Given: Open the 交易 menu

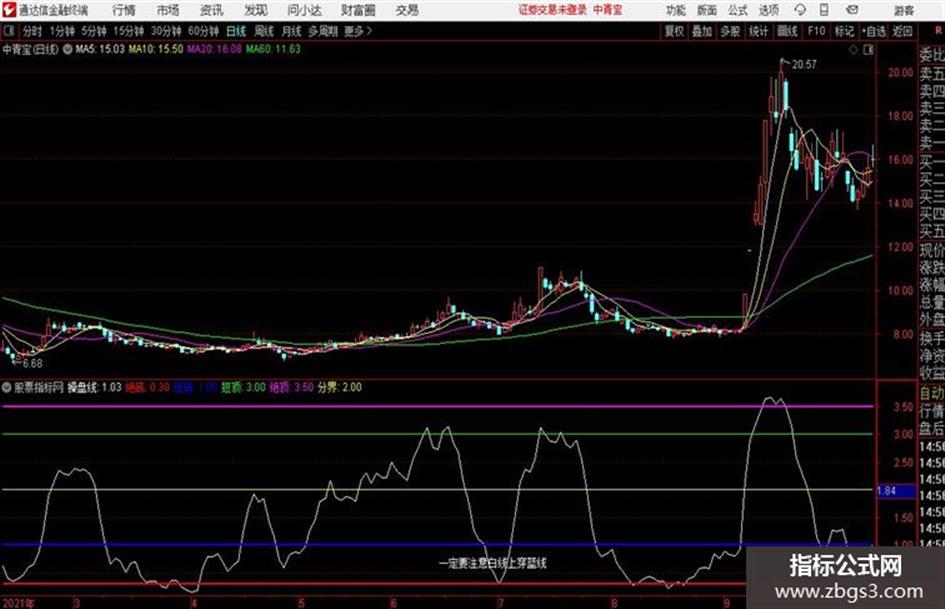Looking at the screenshot, I should pos(407,10).
